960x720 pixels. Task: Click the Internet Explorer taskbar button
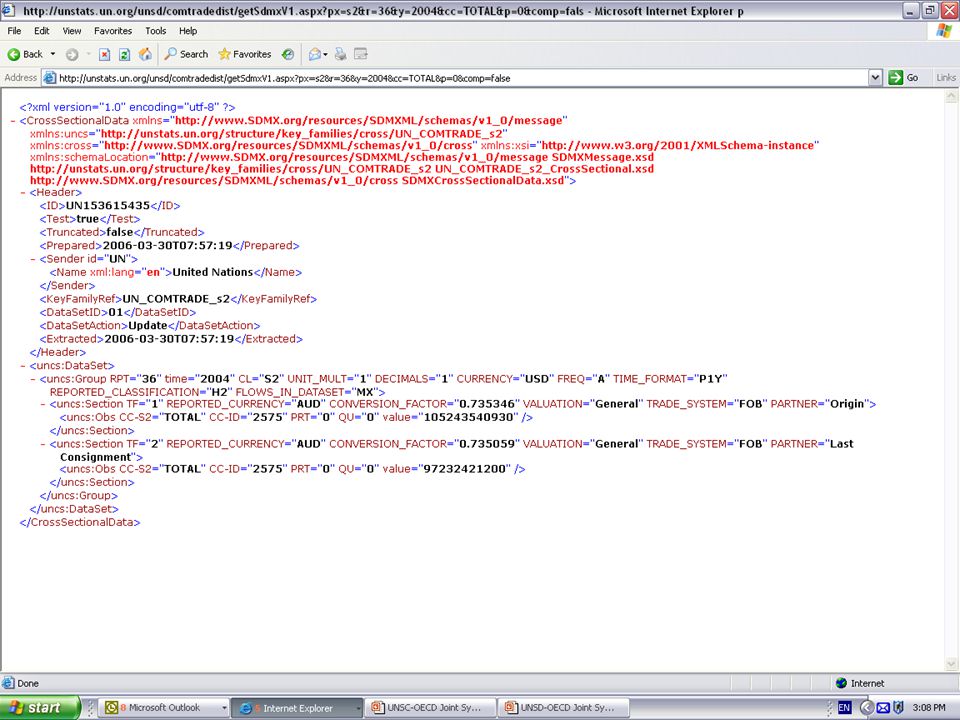click(298, 708)
